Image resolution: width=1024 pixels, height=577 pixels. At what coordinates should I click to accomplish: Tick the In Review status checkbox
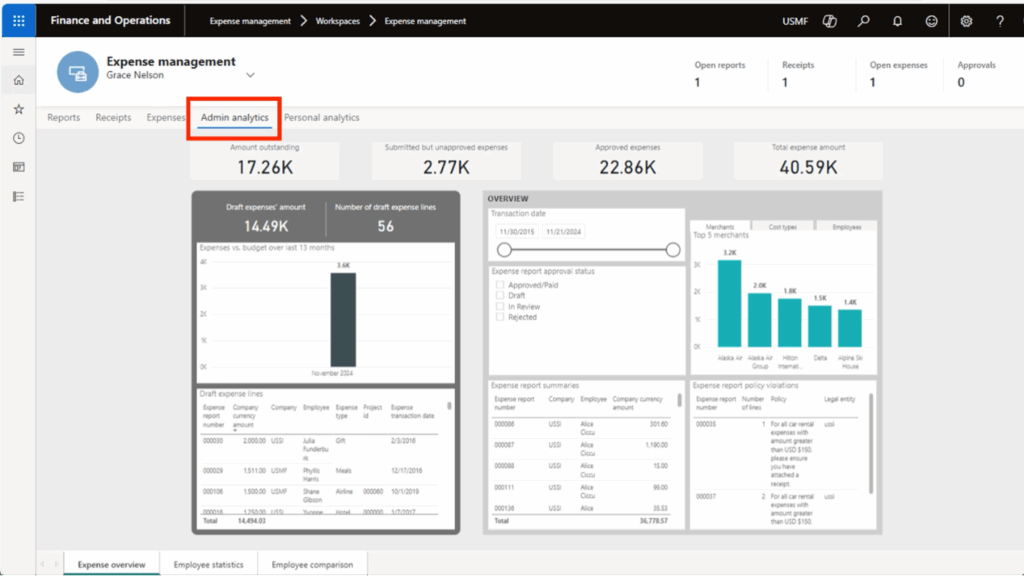[x=500, y=306]
